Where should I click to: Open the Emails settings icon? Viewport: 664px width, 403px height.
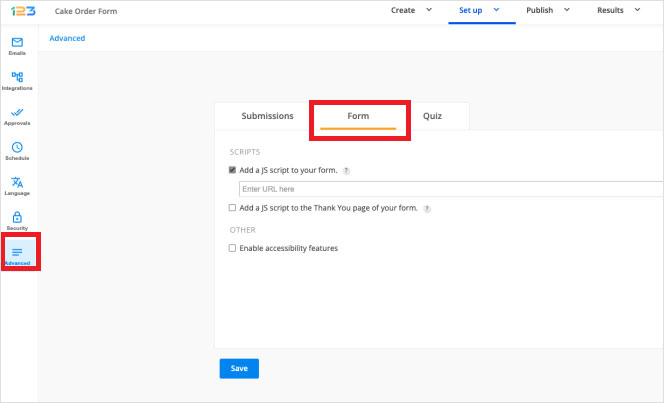17,42
